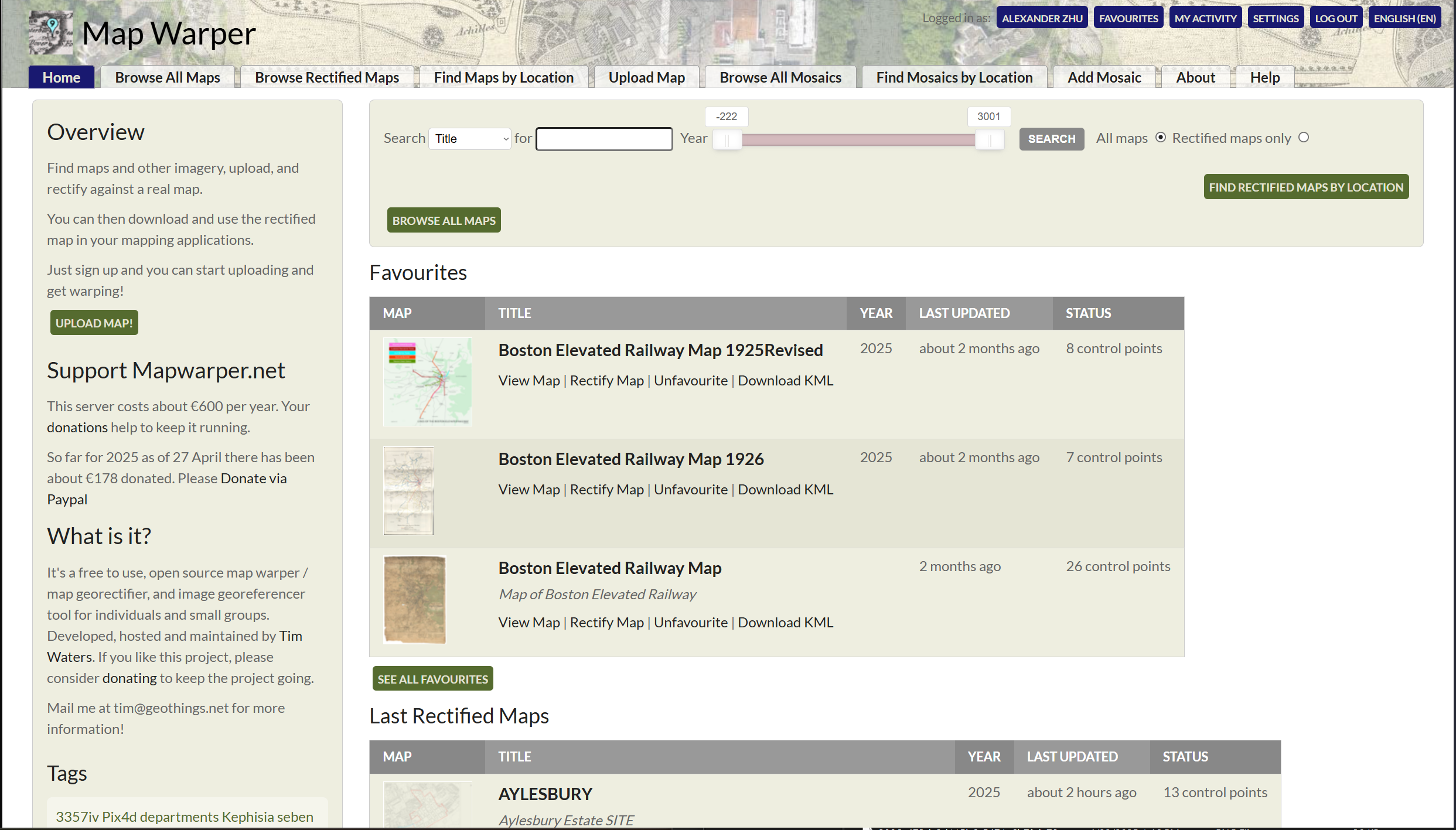The height and width of the screenshot is (830, 1456).
Task: Open the Tim Waters link
Action: [x=175, y=646]
